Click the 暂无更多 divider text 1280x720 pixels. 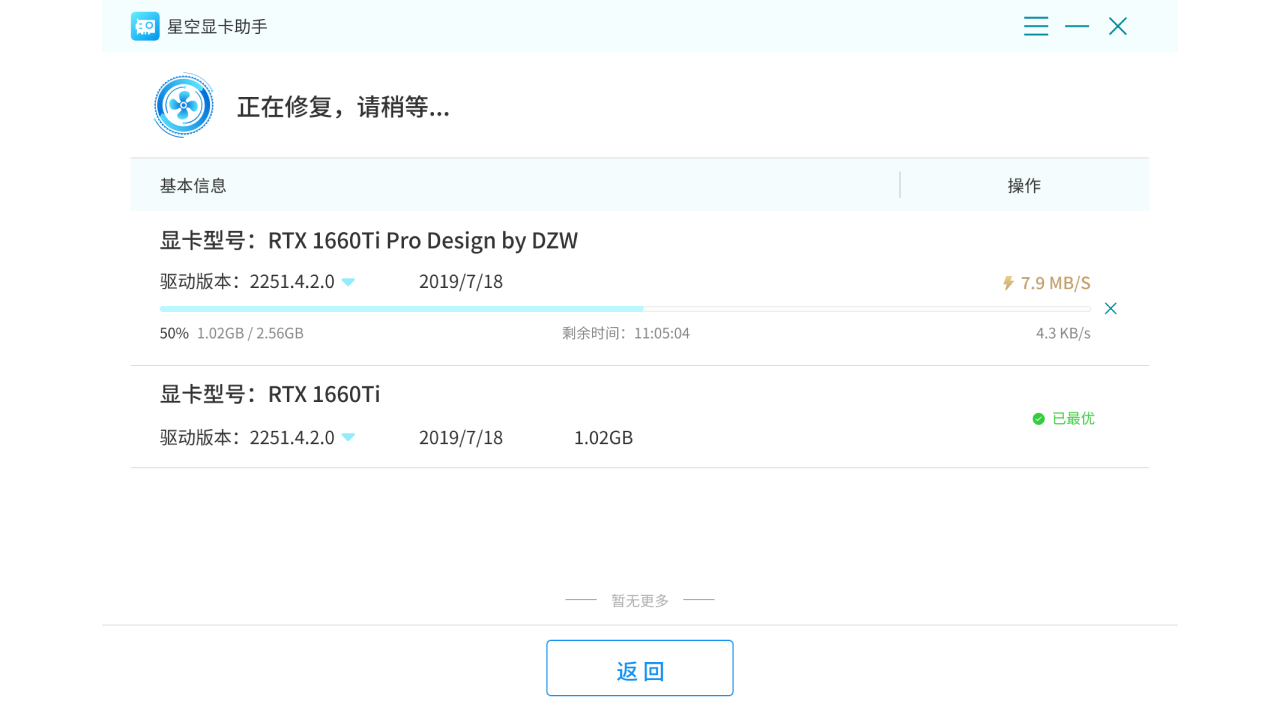point(639,599)
